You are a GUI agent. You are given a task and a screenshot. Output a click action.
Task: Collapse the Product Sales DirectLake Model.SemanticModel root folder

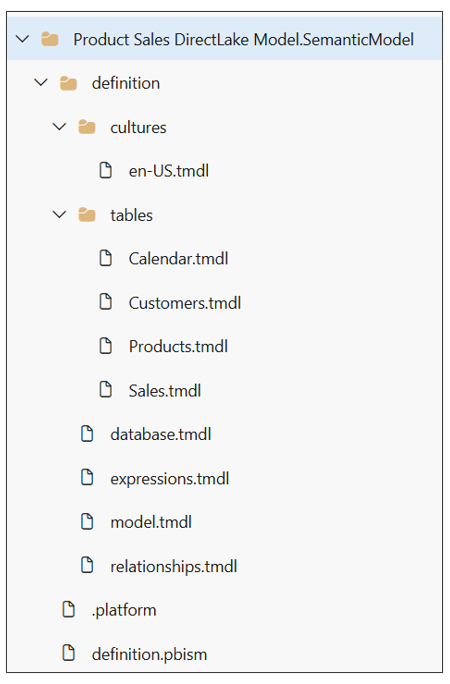[22, 39]
